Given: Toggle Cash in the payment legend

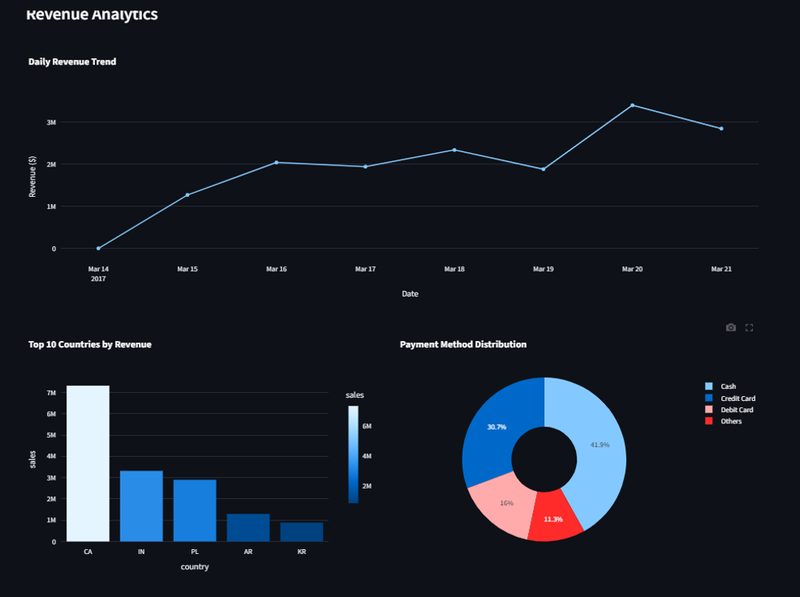Looking at the screenshot, I should (x=728, y=386).
